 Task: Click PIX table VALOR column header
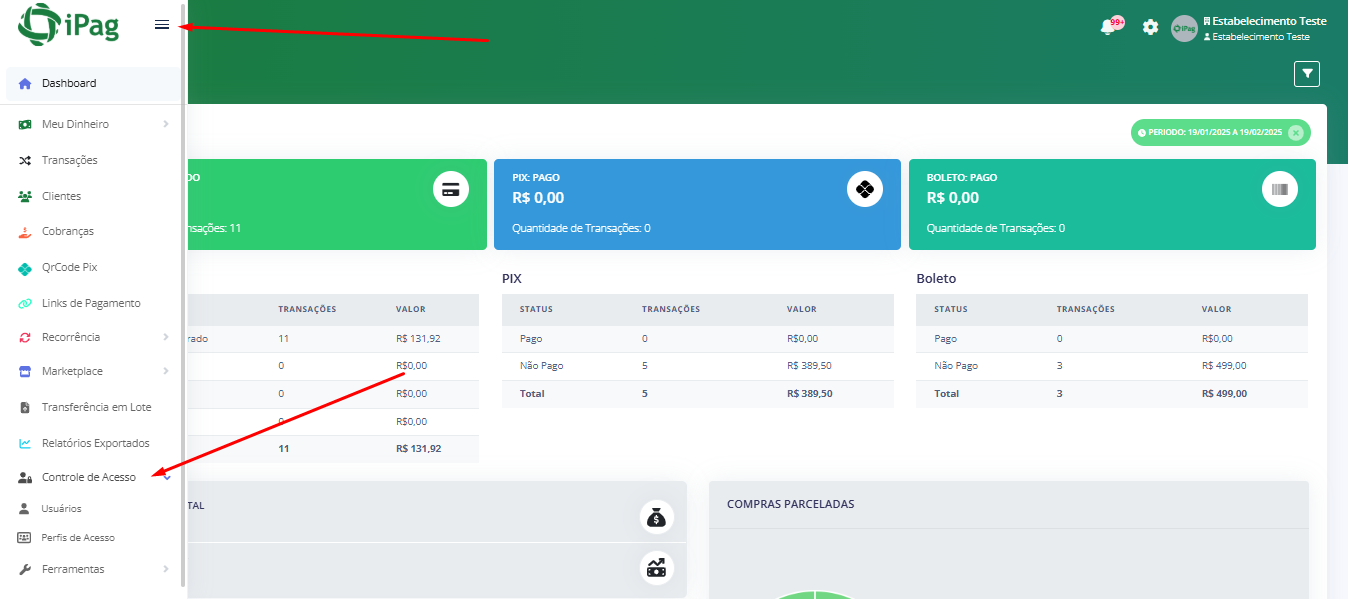(802, 309)
